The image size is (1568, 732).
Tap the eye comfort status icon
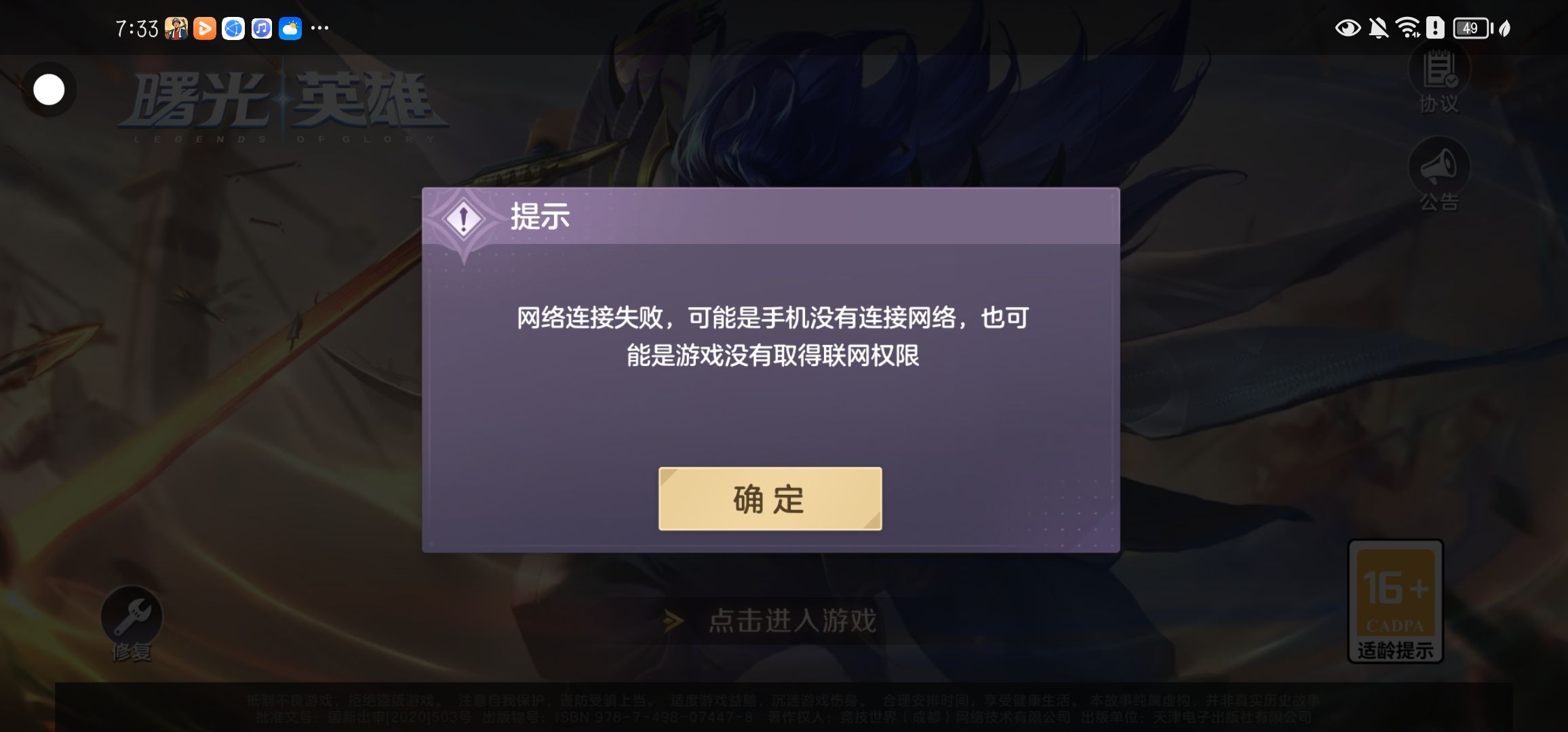pos(1348,28)
